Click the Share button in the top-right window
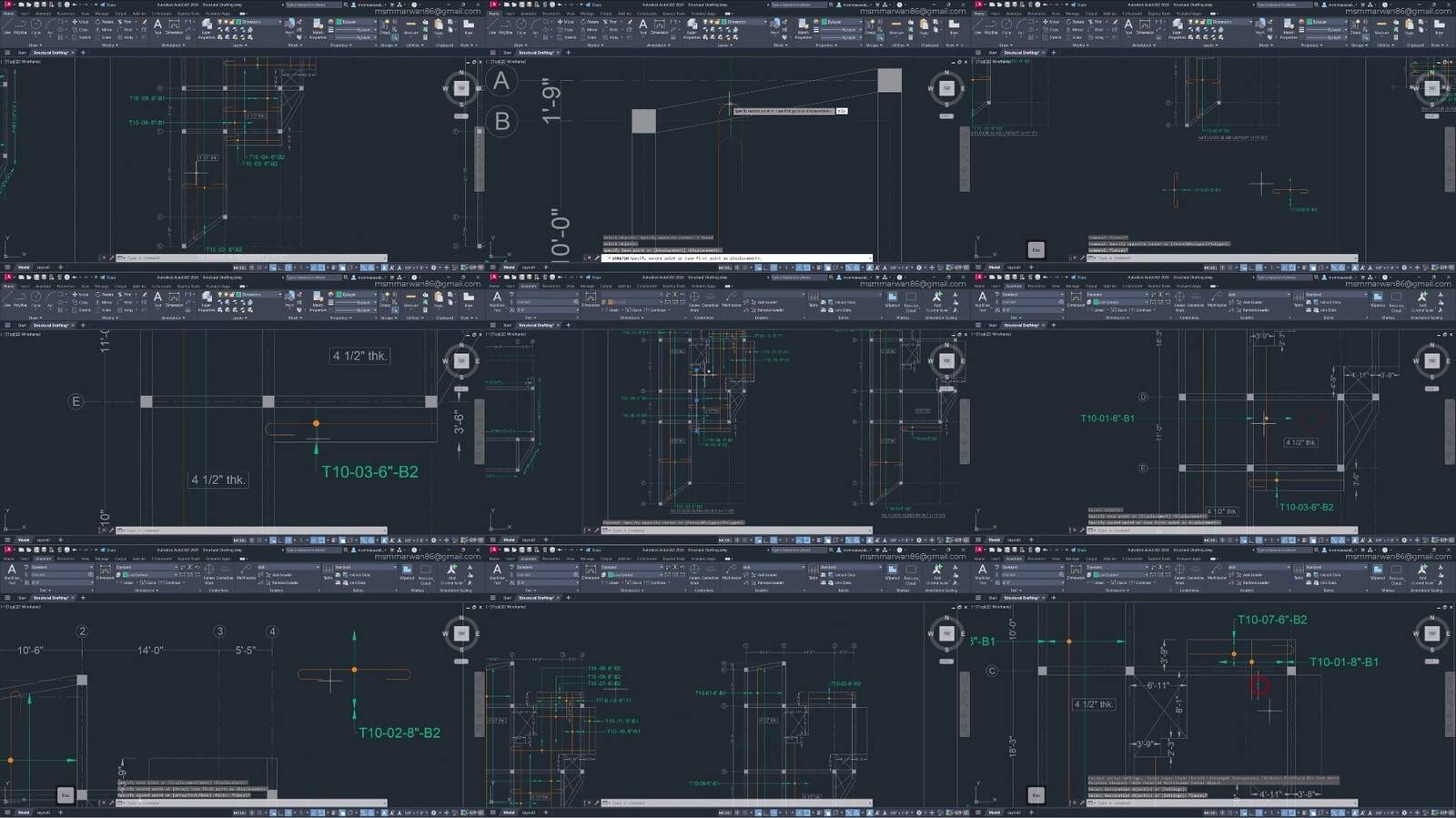This screenshot has height=818, width=1456. (x=1082, y=5)
